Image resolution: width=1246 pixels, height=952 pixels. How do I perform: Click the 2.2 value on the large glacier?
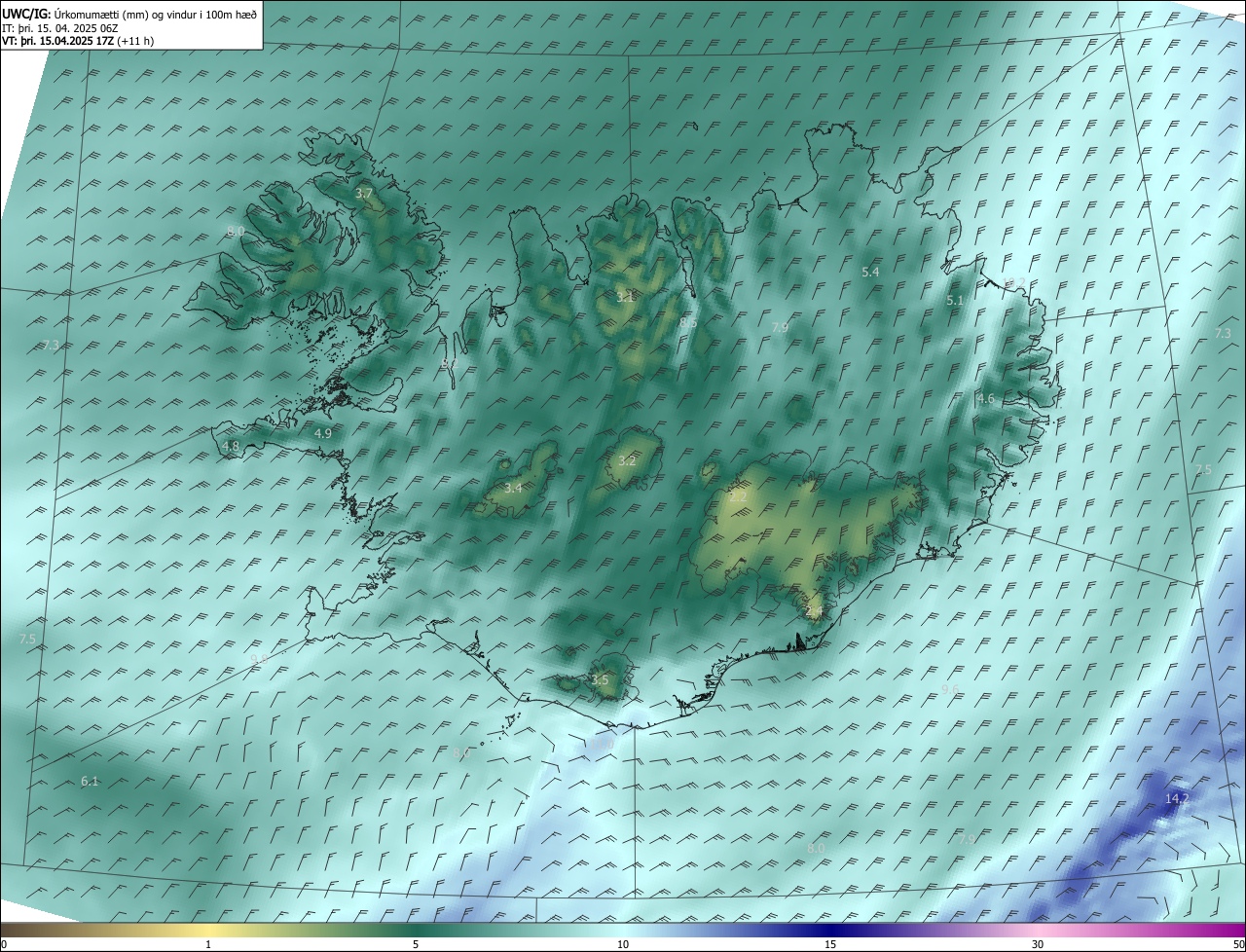point(738,496)
